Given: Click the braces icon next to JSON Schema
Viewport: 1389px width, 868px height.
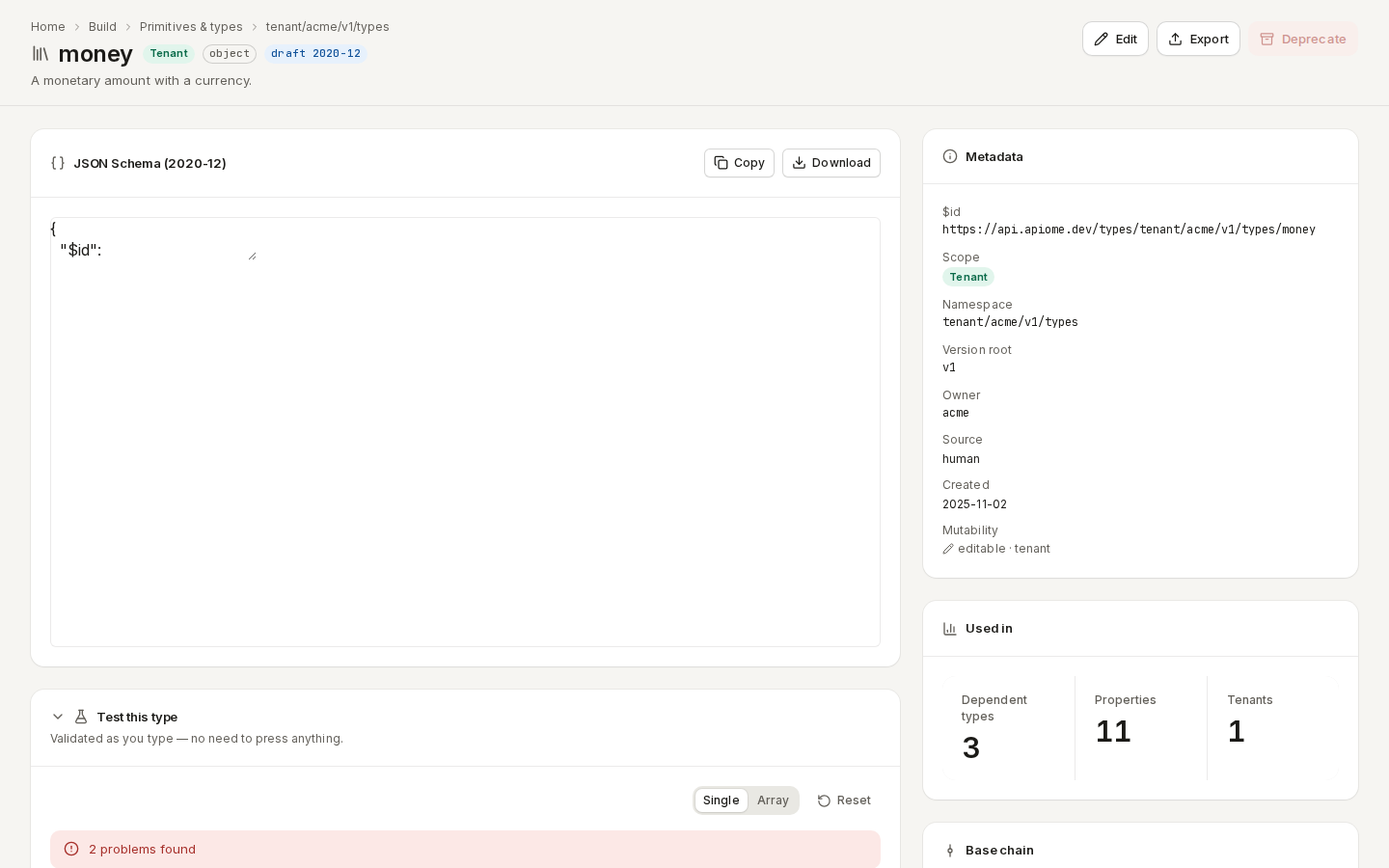Looking at the screenshot, I should 58,163.
